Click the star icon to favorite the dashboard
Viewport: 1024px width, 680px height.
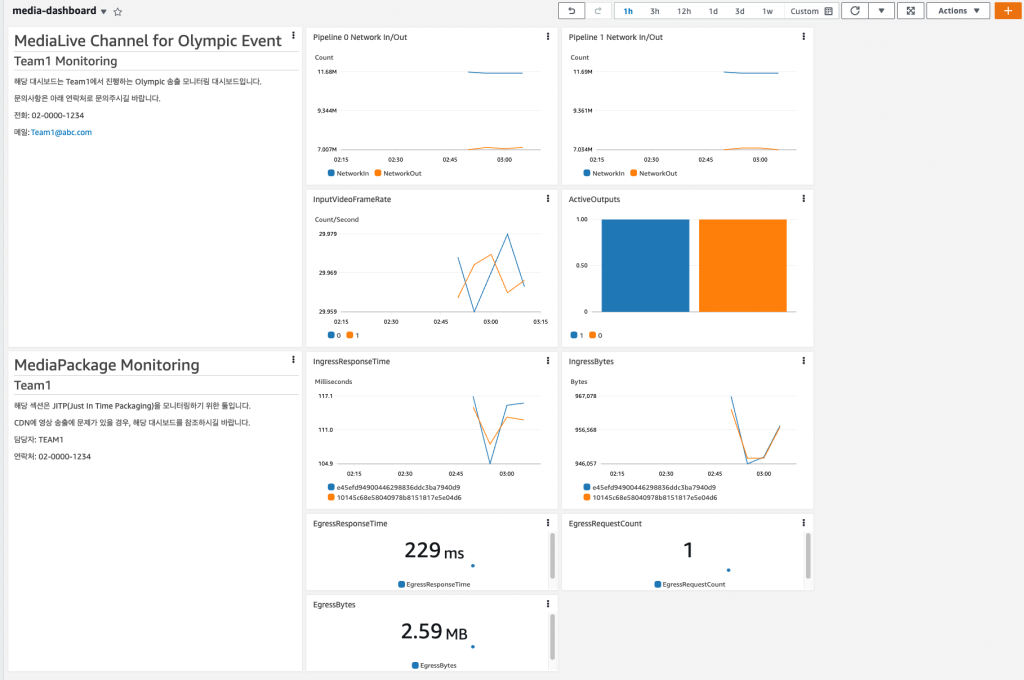pyautogui.click(x=116, y=11)
